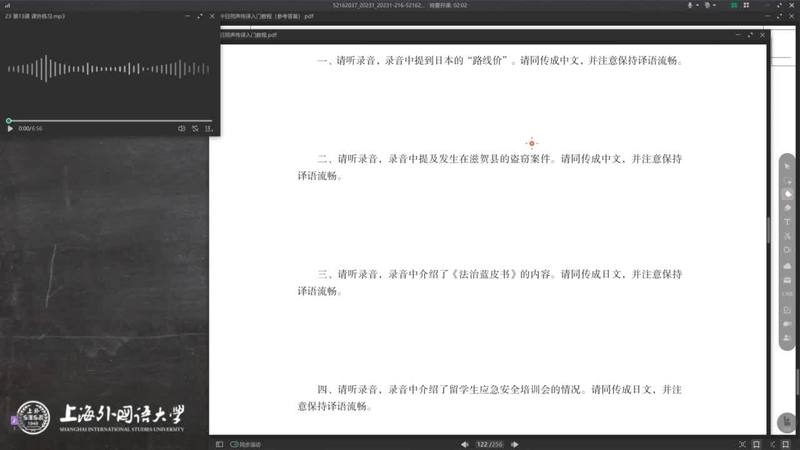Go to the previous PDF page arrow
The width and height of the screenshot is (800, 450).
click(x=464, y=443)
